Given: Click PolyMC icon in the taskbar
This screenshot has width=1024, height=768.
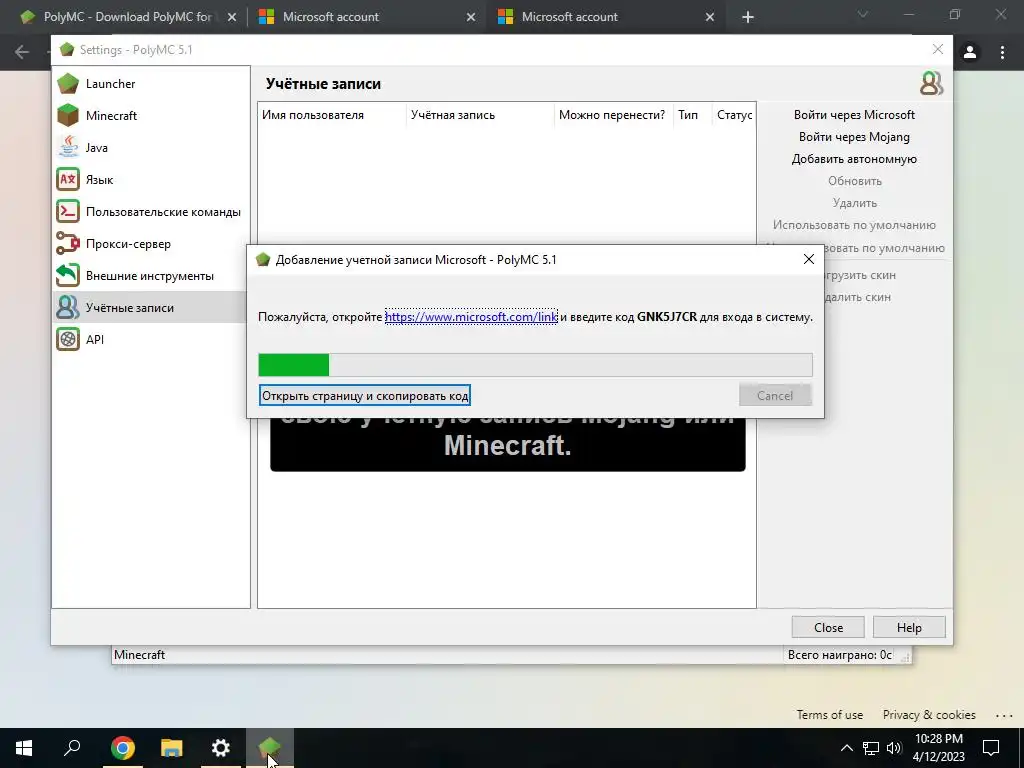Looking at the screenshot, I should [270, 748].
